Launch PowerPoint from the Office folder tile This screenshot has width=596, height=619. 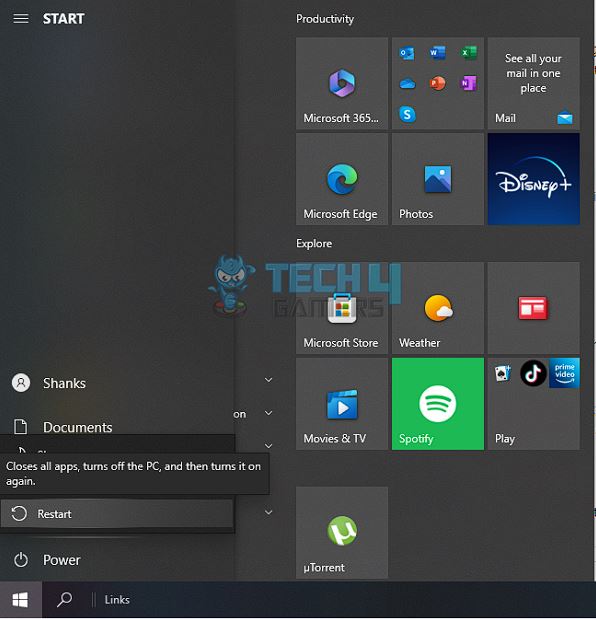point(438,83)
